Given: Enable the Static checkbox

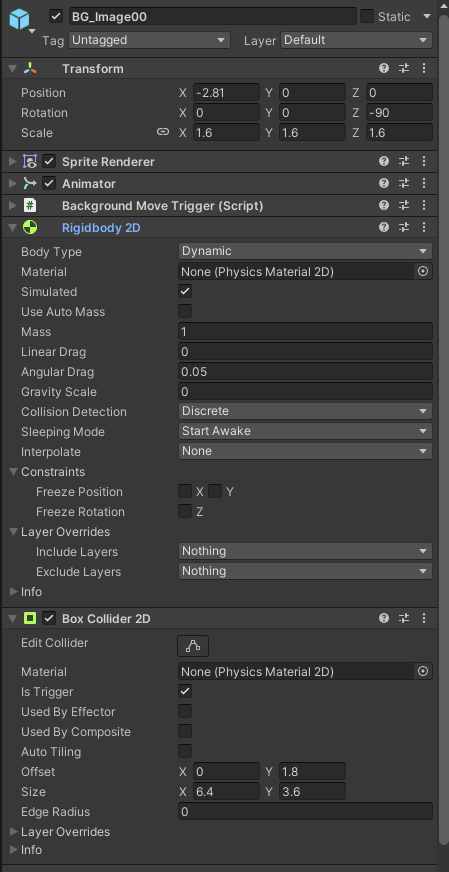Looking at the screenshot, I should pyautogui.click(x=367, y=16).
